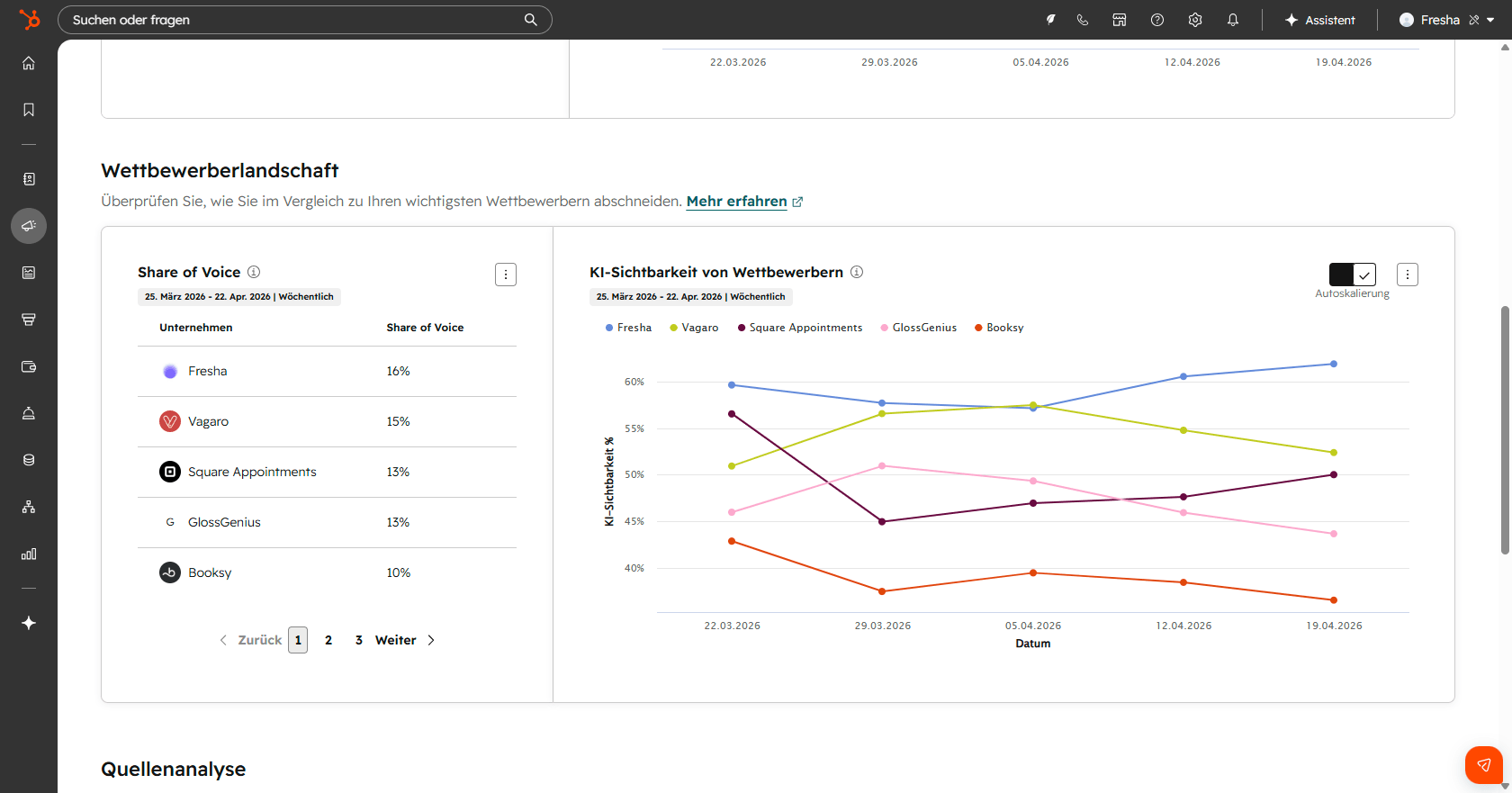Image resolution: width=1512 pixels, height=793 pixels.
Task: Open the CRM contacts sidebar icon
Action: coord(29,179)
